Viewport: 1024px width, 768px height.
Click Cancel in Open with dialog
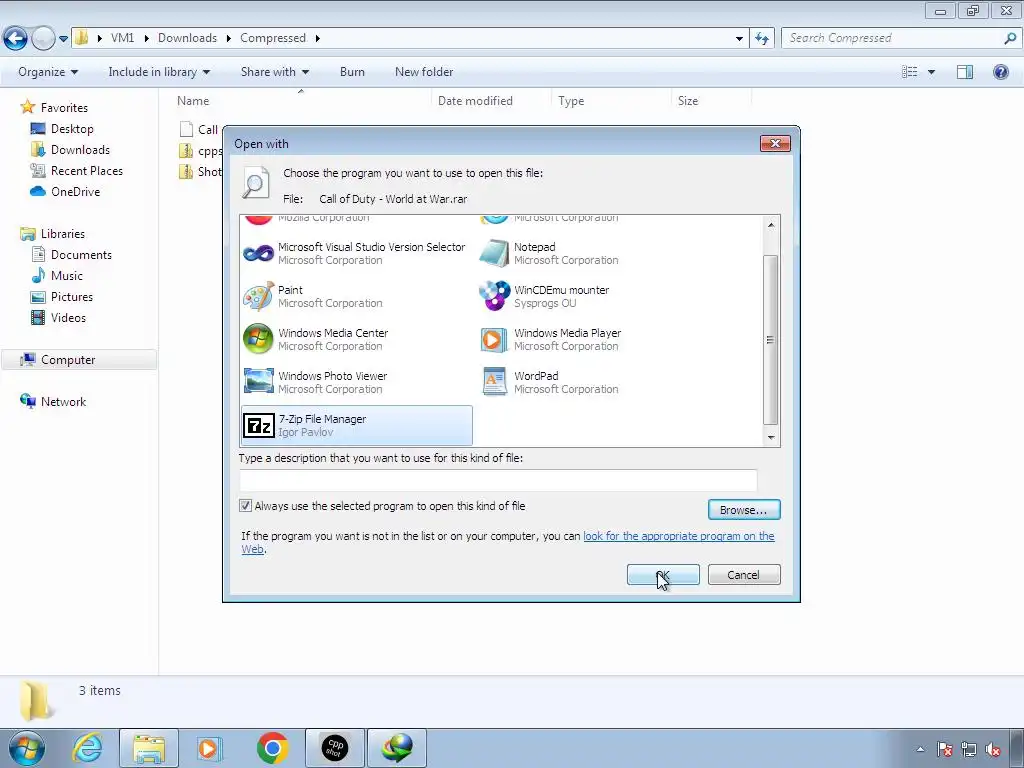[744, 575]
